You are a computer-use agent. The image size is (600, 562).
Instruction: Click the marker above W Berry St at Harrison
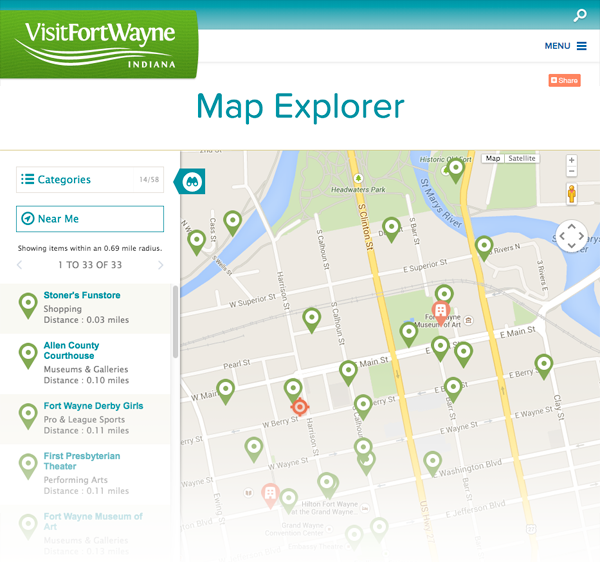293,391
